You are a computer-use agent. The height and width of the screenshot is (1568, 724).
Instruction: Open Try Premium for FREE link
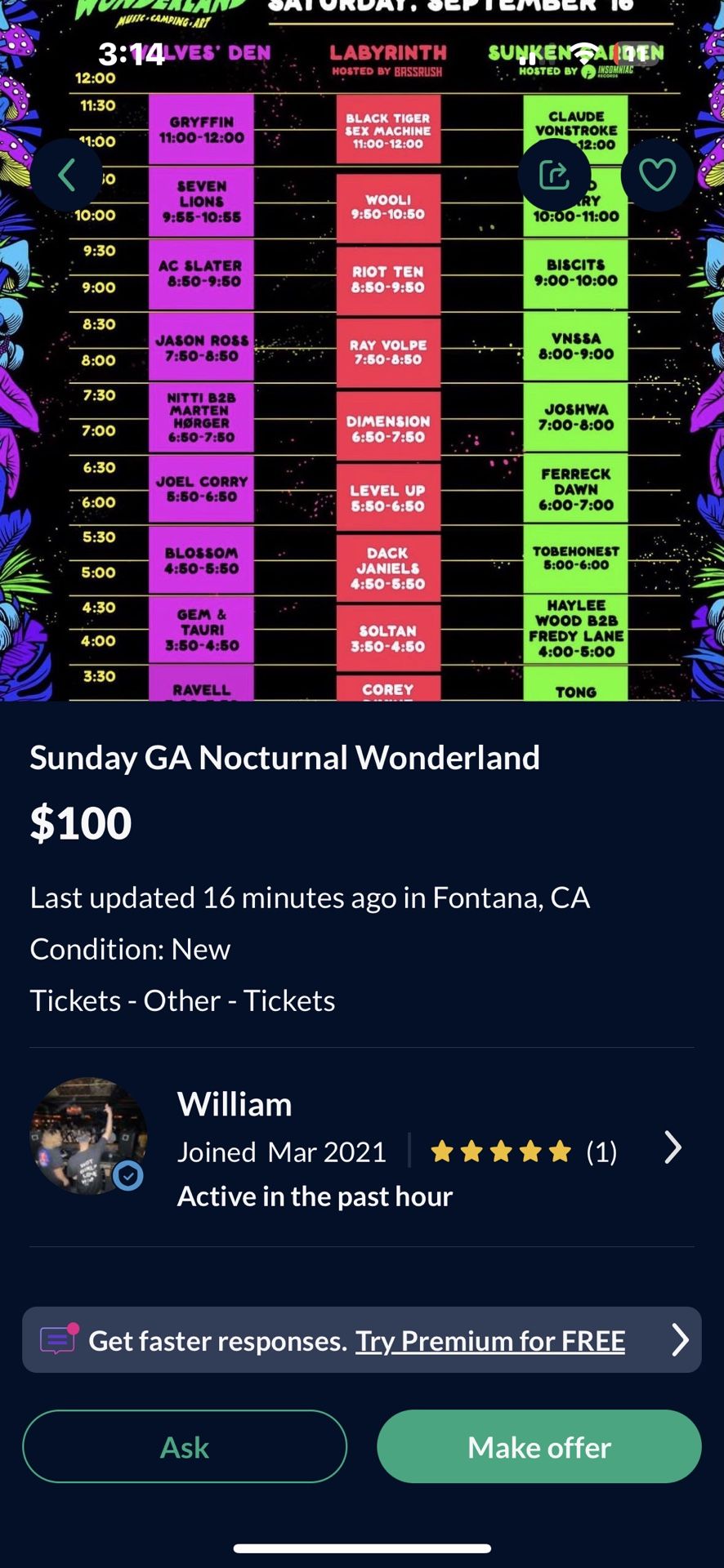tap(489, 1341)
